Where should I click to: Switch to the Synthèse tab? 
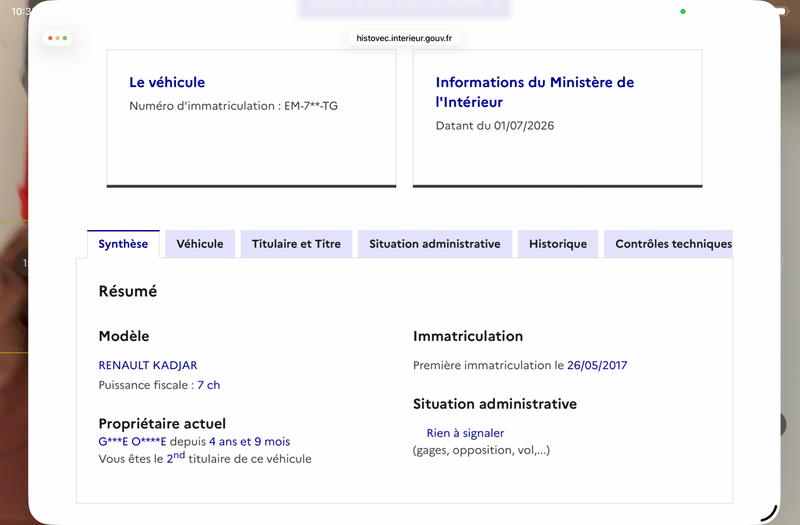[x=123, y=244]
